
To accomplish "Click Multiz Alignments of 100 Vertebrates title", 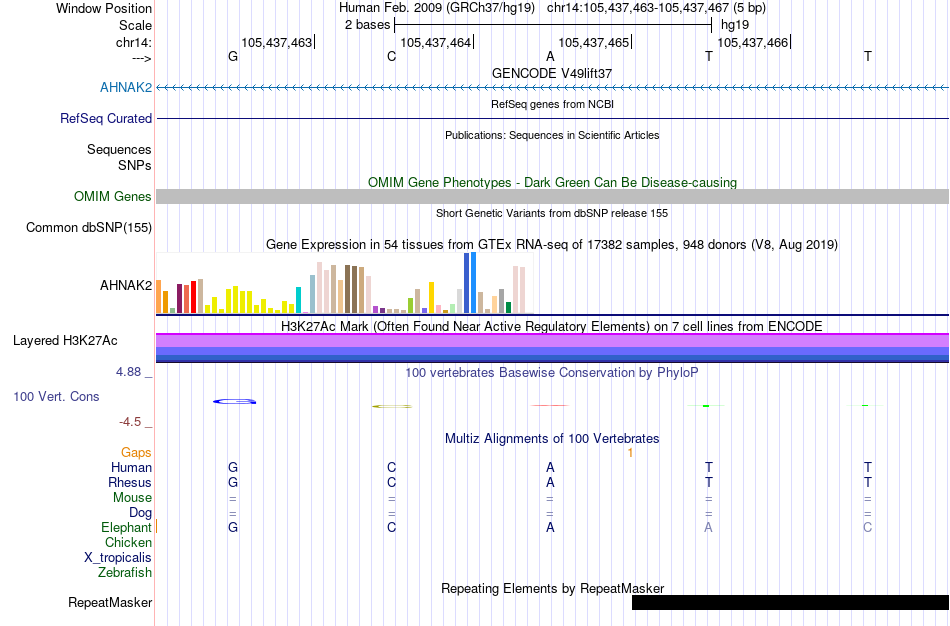I will (x=552, y=439).
